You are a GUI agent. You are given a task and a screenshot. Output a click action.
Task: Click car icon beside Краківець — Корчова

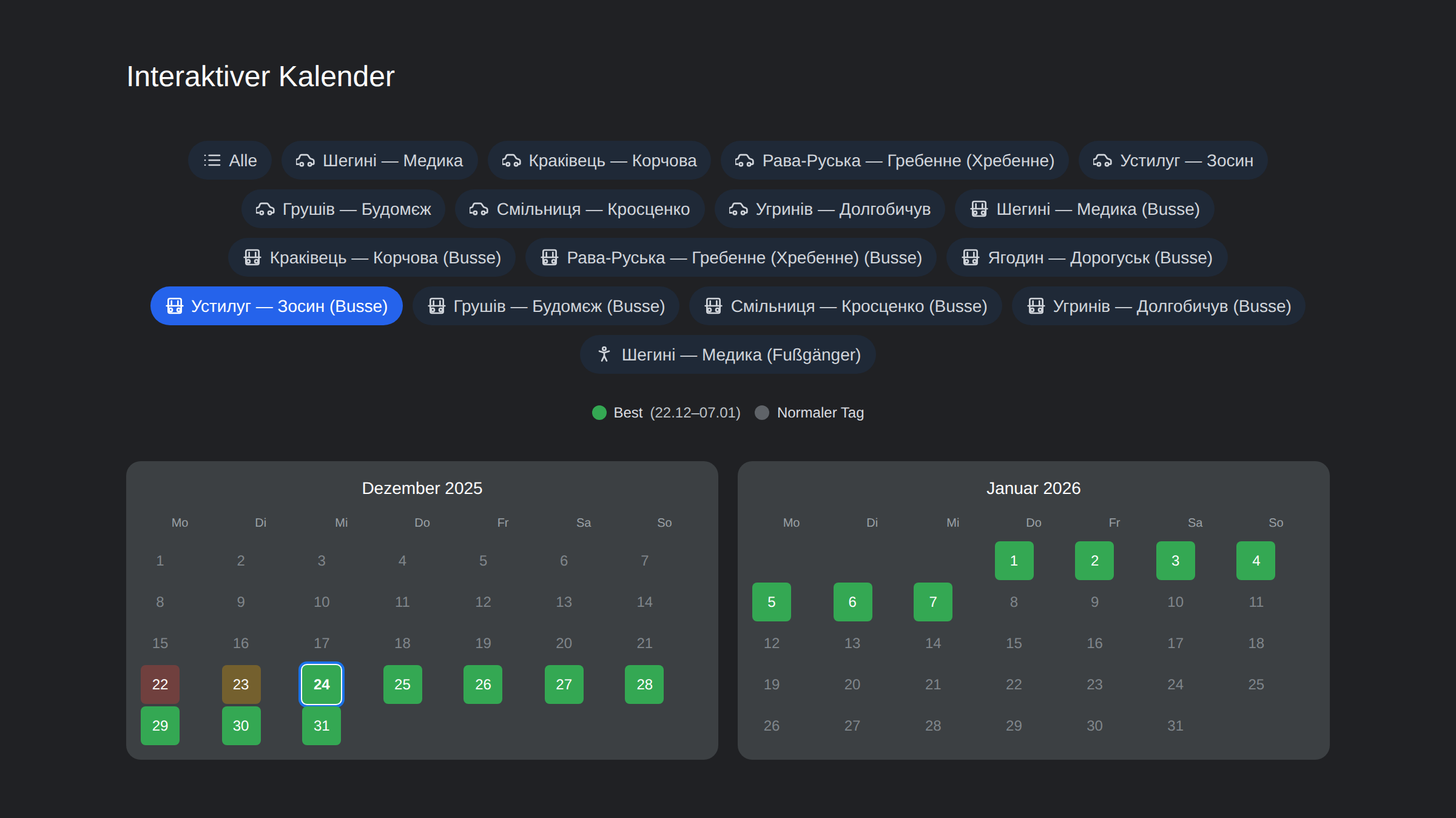[511, 160]
